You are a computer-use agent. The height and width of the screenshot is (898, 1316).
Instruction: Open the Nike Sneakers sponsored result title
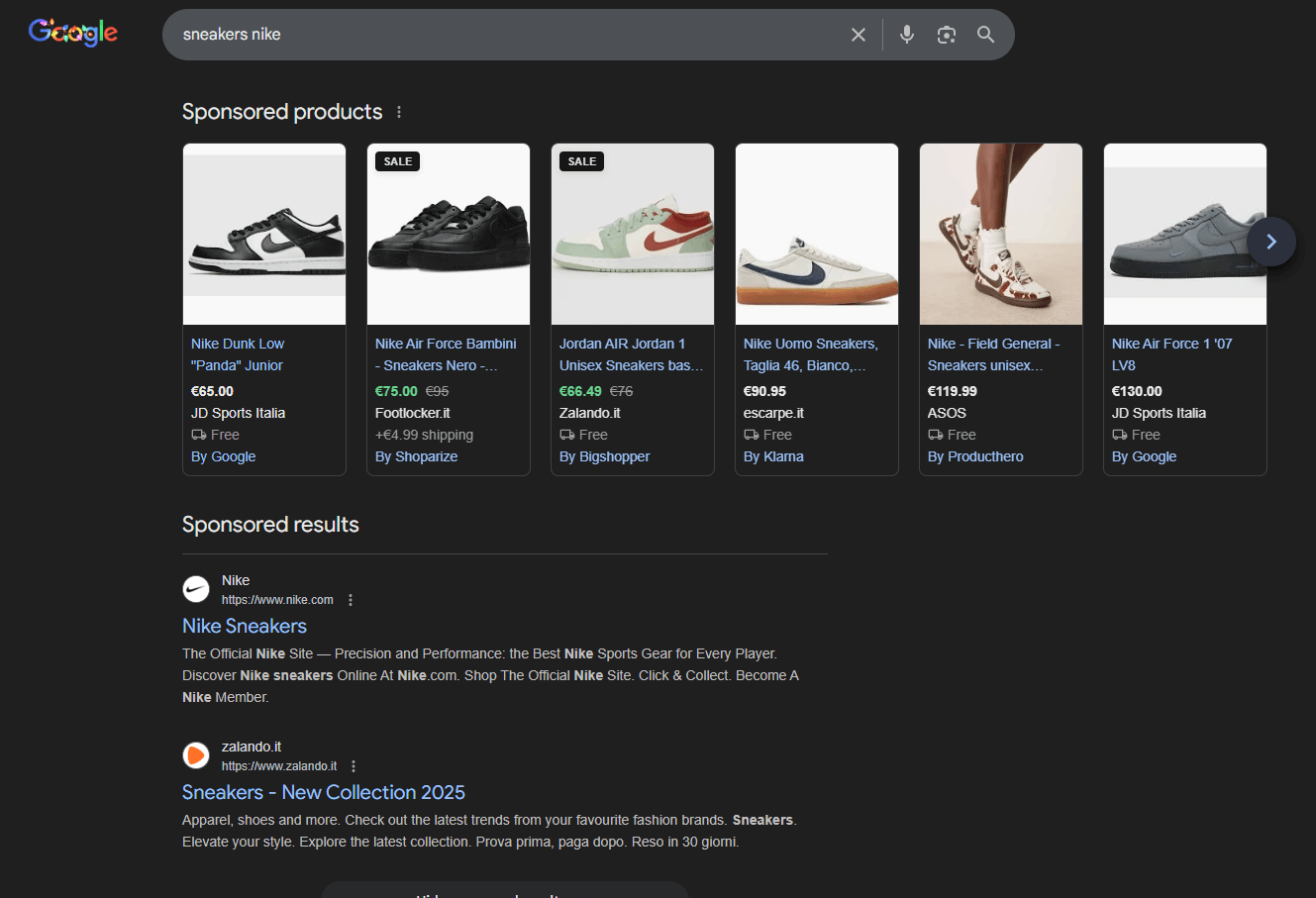click(245, 626)
